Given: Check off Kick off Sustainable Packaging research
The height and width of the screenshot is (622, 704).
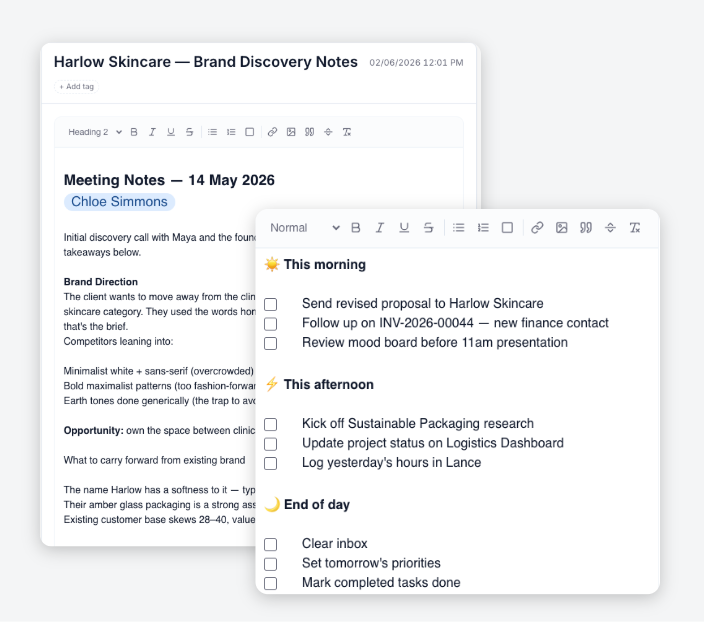Looking at the screenshot, I should coord(270,424).
